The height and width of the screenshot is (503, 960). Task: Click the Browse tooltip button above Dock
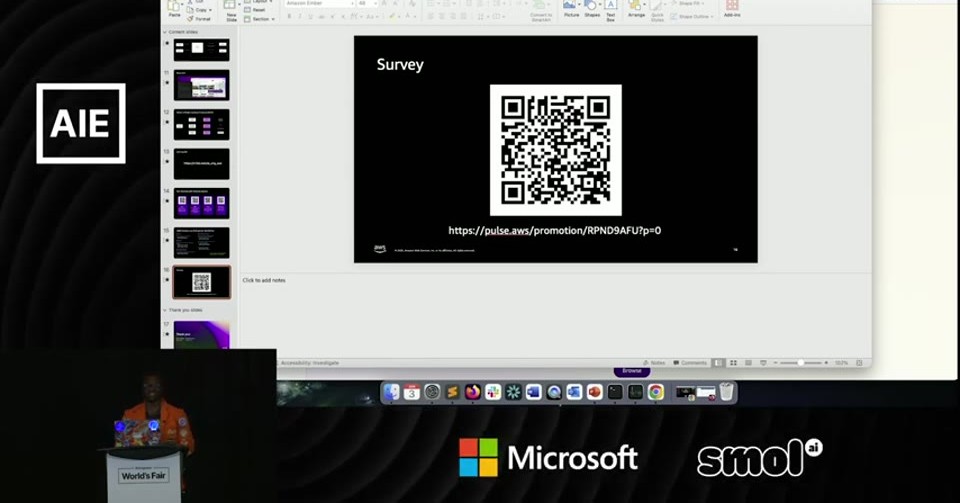pos(631,371)
